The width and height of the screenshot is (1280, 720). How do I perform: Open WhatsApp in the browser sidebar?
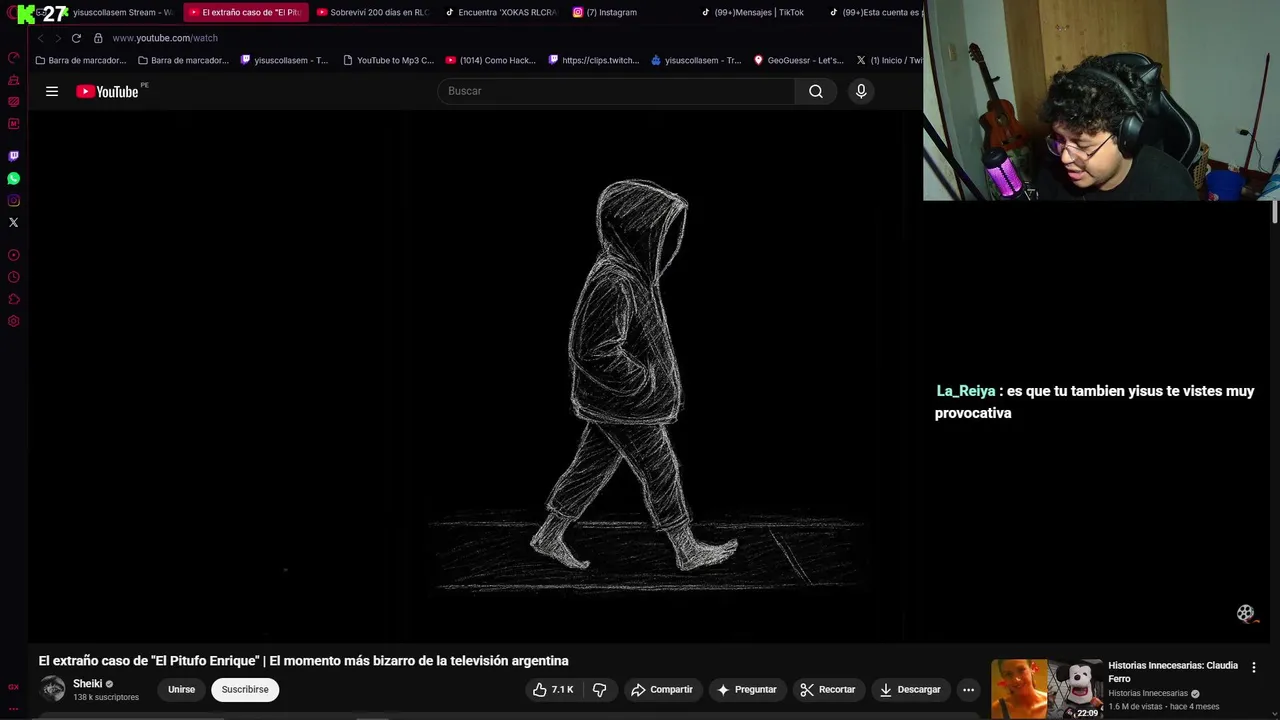(14, 178)
